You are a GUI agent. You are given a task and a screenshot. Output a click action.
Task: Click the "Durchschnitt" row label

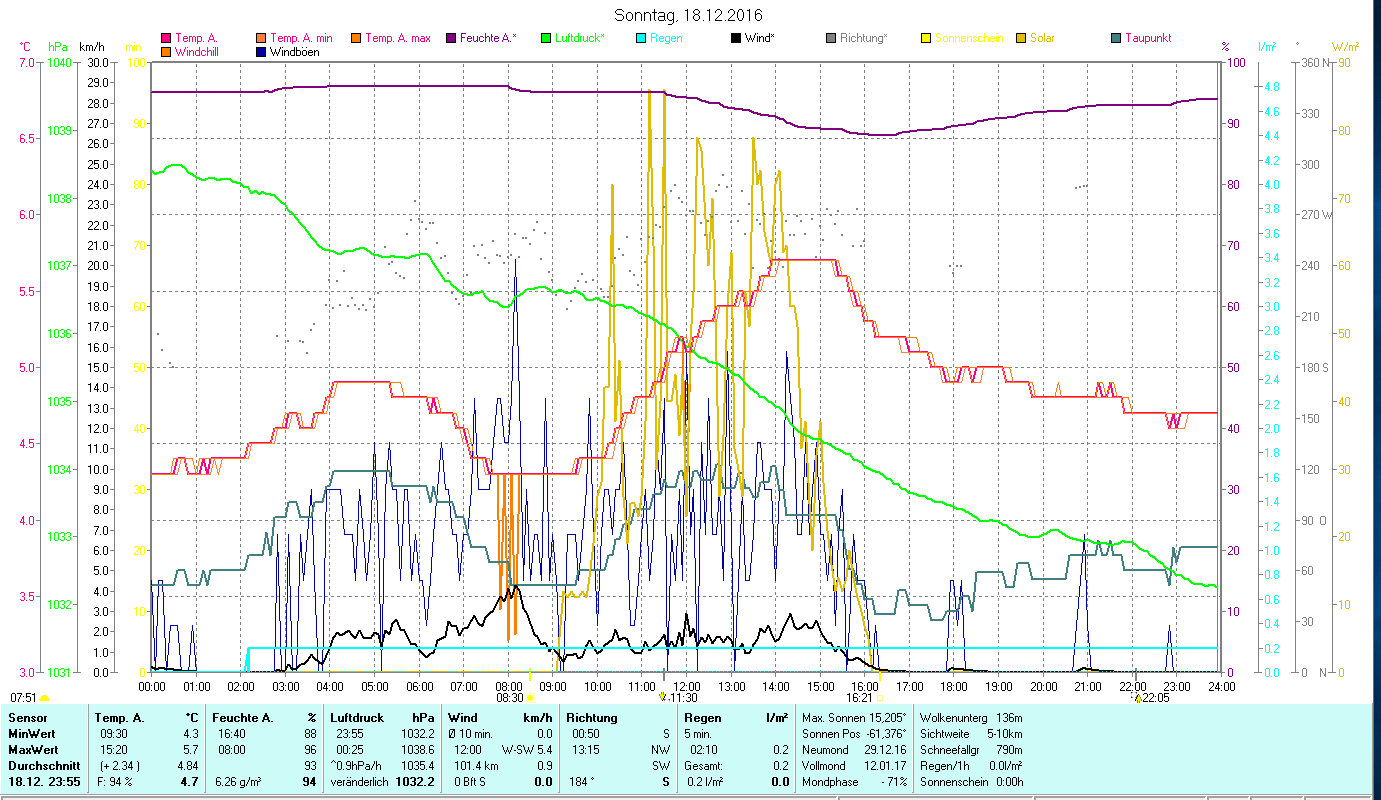[x=42, y=766]
